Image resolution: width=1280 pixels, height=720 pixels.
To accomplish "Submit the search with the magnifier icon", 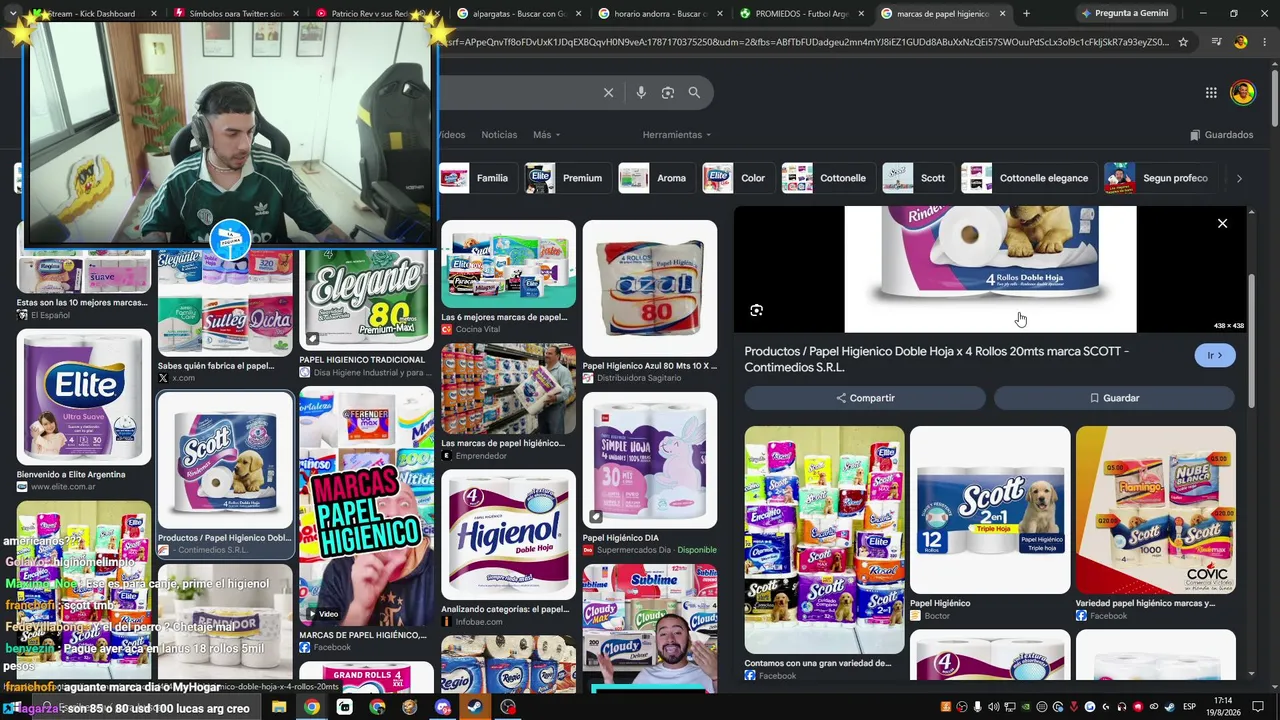I will [x=694, y=93].
